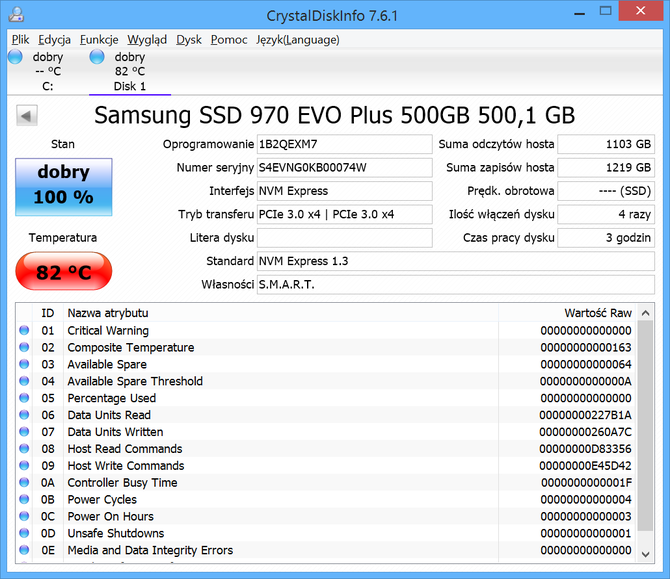Image resolution: width=670 pixels, height=579 pixels.
Task: Click the CrystalDiskInfo app icon in title bar
Action: click(x=16, y=15)
